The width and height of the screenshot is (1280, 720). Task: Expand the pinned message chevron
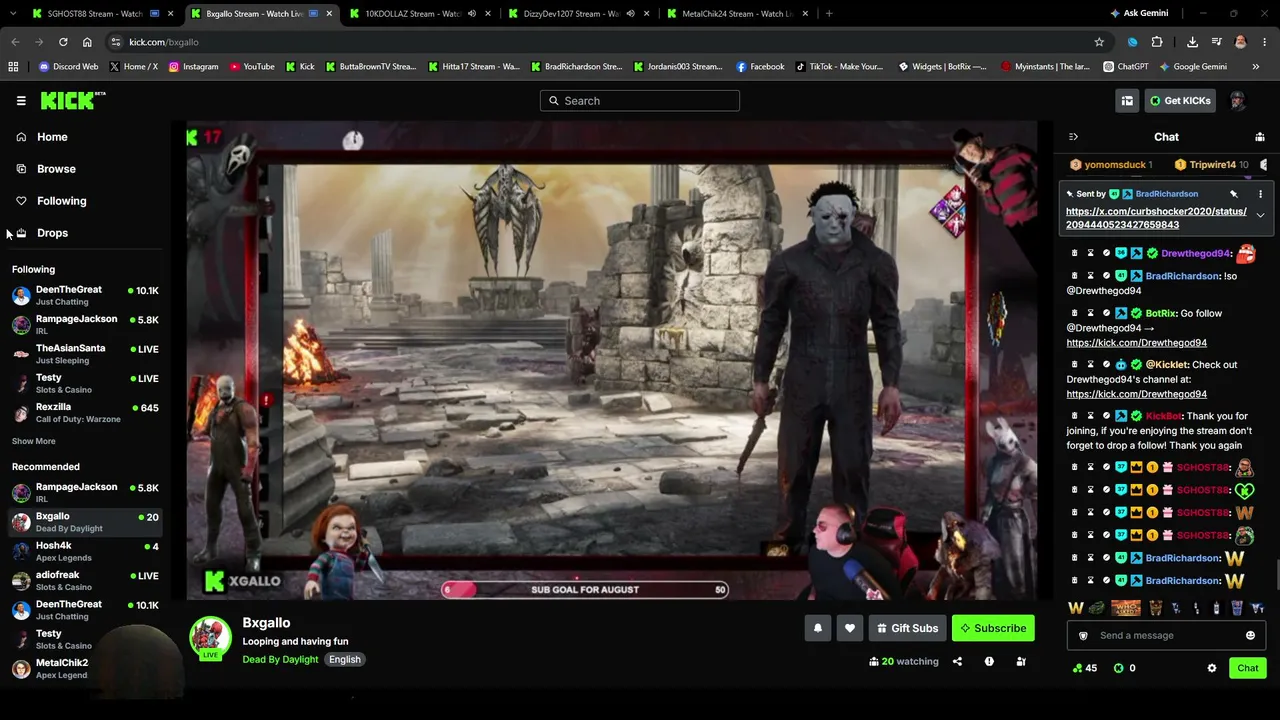point(1260,216)
